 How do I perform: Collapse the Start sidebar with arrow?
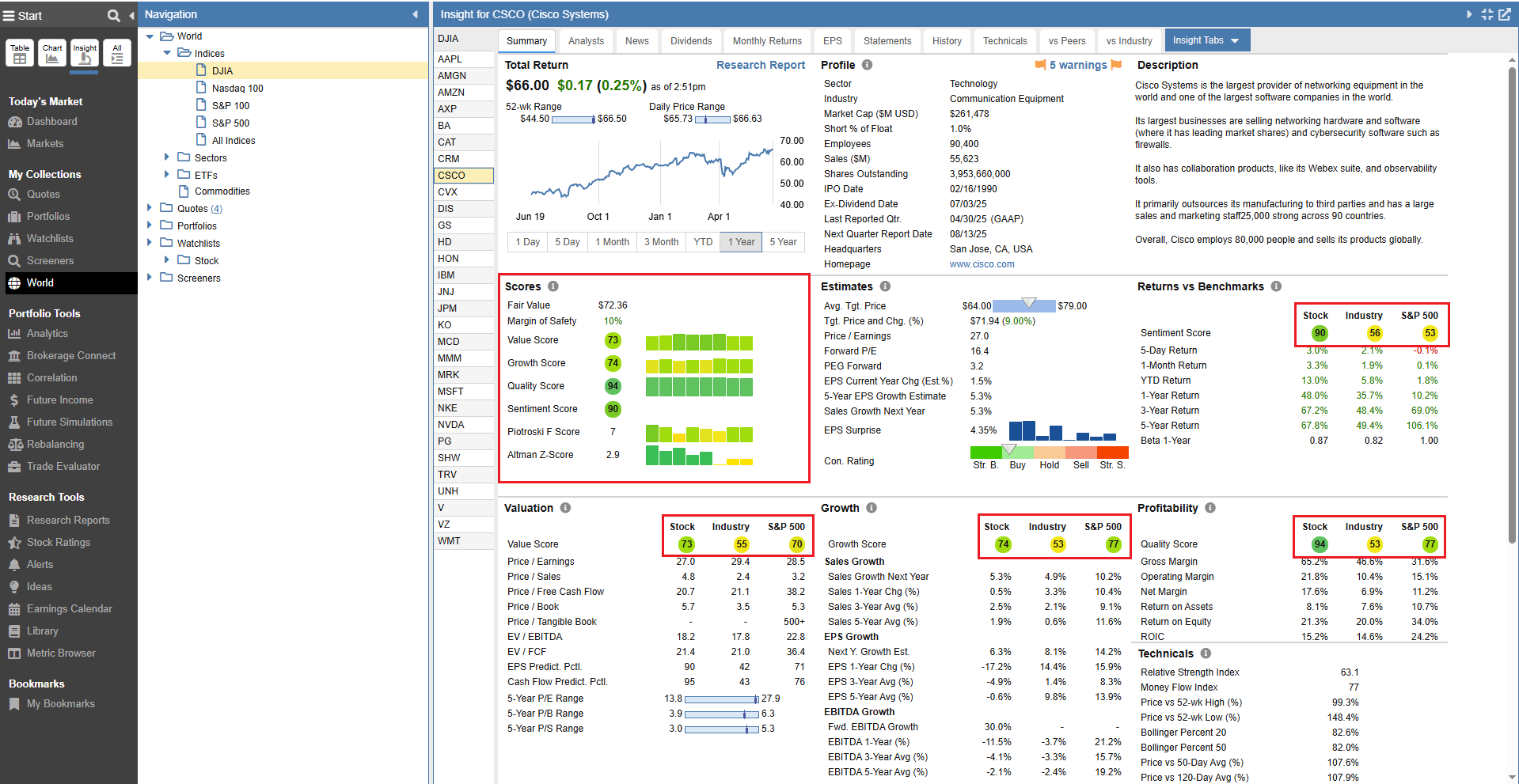coord(131,15)
